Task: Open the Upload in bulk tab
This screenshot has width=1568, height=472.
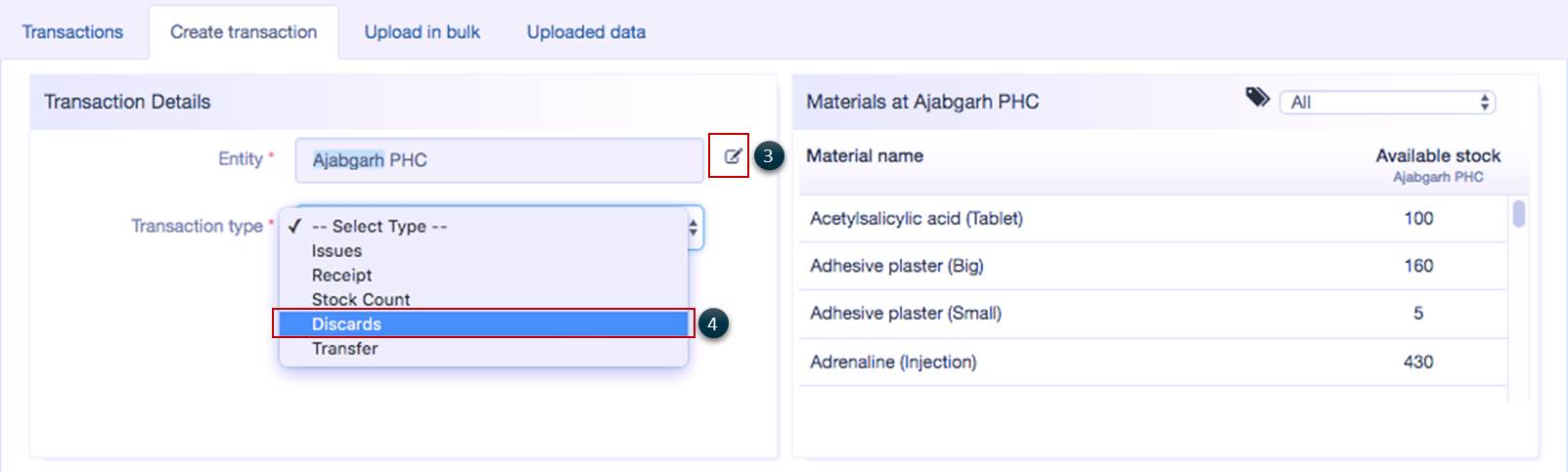Action: tap(422, 32)
